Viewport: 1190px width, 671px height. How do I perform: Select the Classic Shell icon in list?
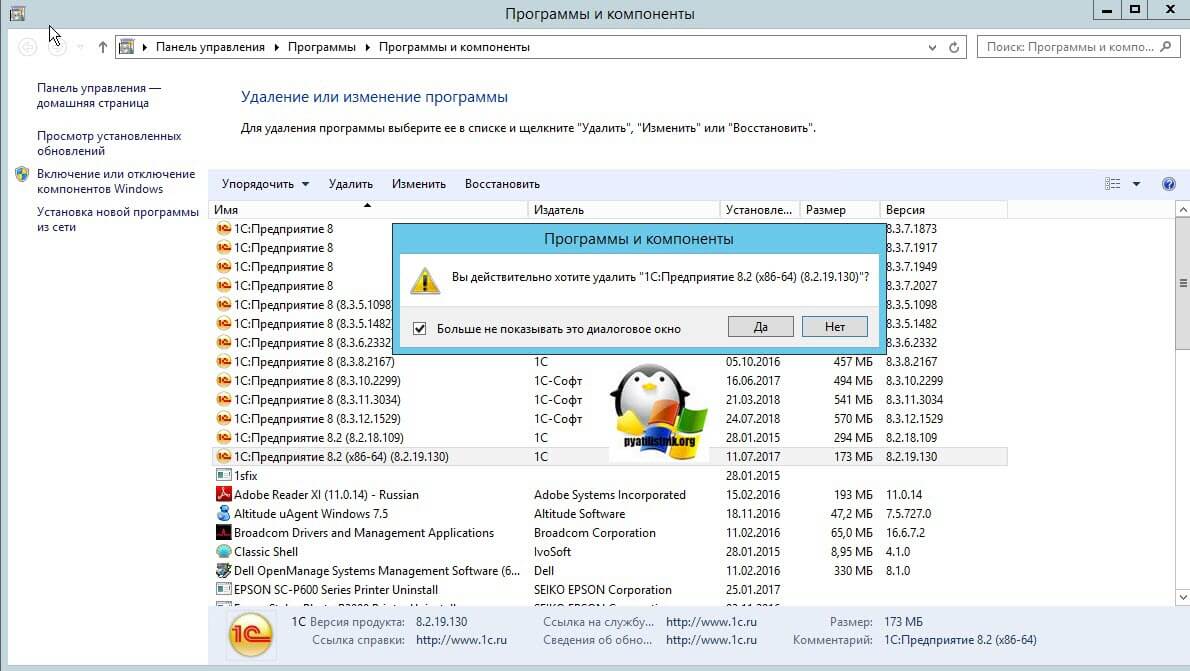coord(224,552)
